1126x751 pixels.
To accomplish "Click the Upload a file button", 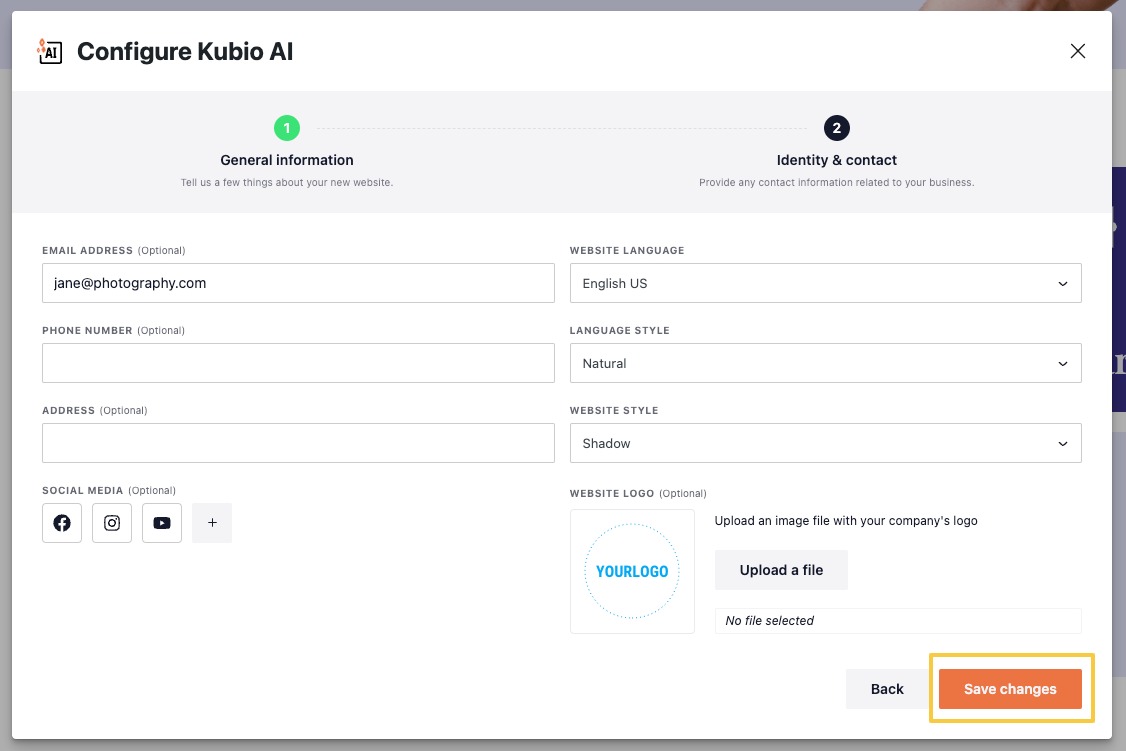I will click(x=781, y=569).
